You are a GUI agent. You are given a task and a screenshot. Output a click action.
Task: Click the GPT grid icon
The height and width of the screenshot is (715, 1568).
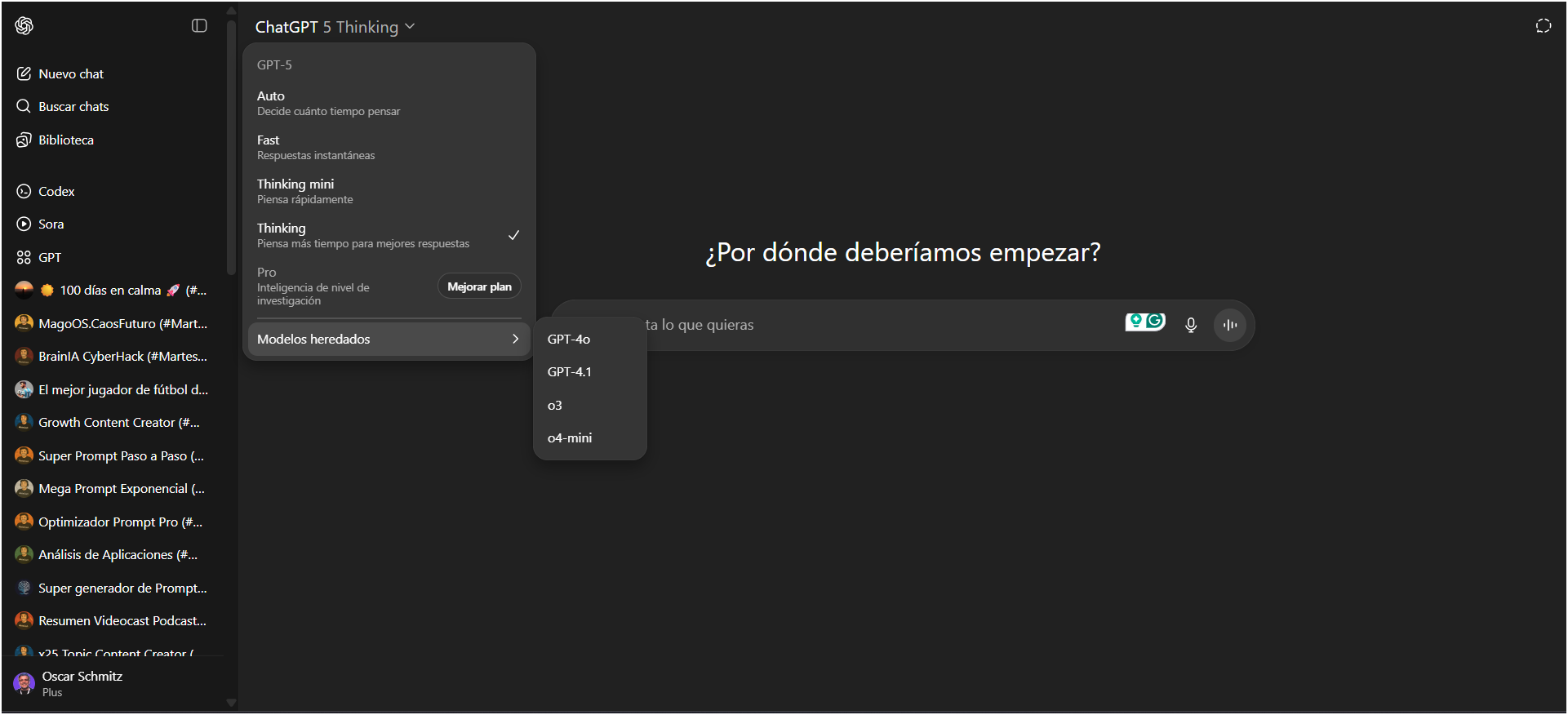pos(24,257)
